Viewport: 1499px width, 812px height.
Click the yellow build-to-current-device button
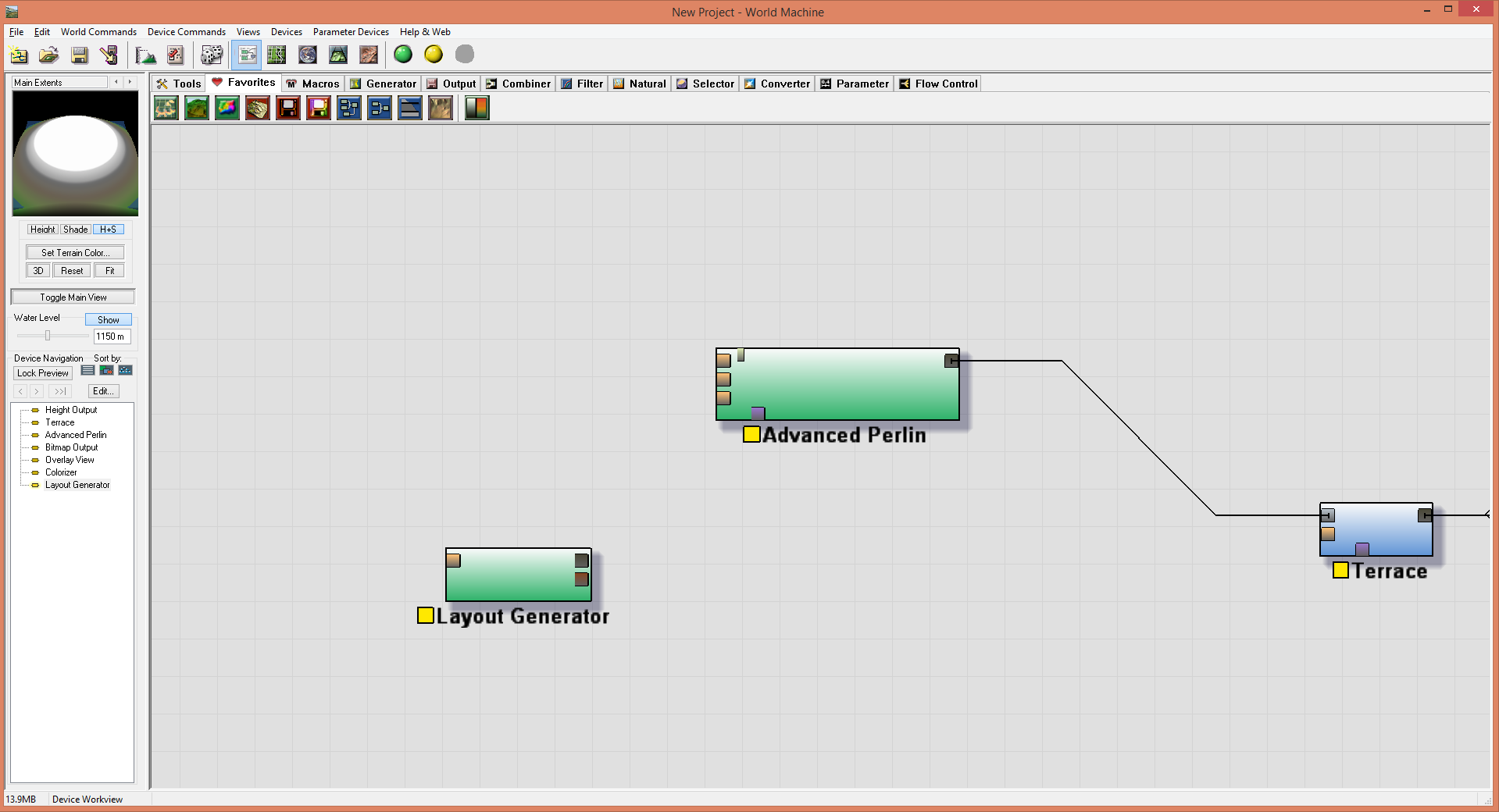pos(434,55)
